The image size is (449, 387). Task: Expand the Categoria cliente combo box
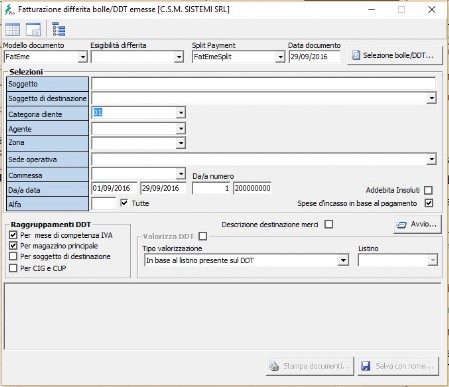(181, 113)
